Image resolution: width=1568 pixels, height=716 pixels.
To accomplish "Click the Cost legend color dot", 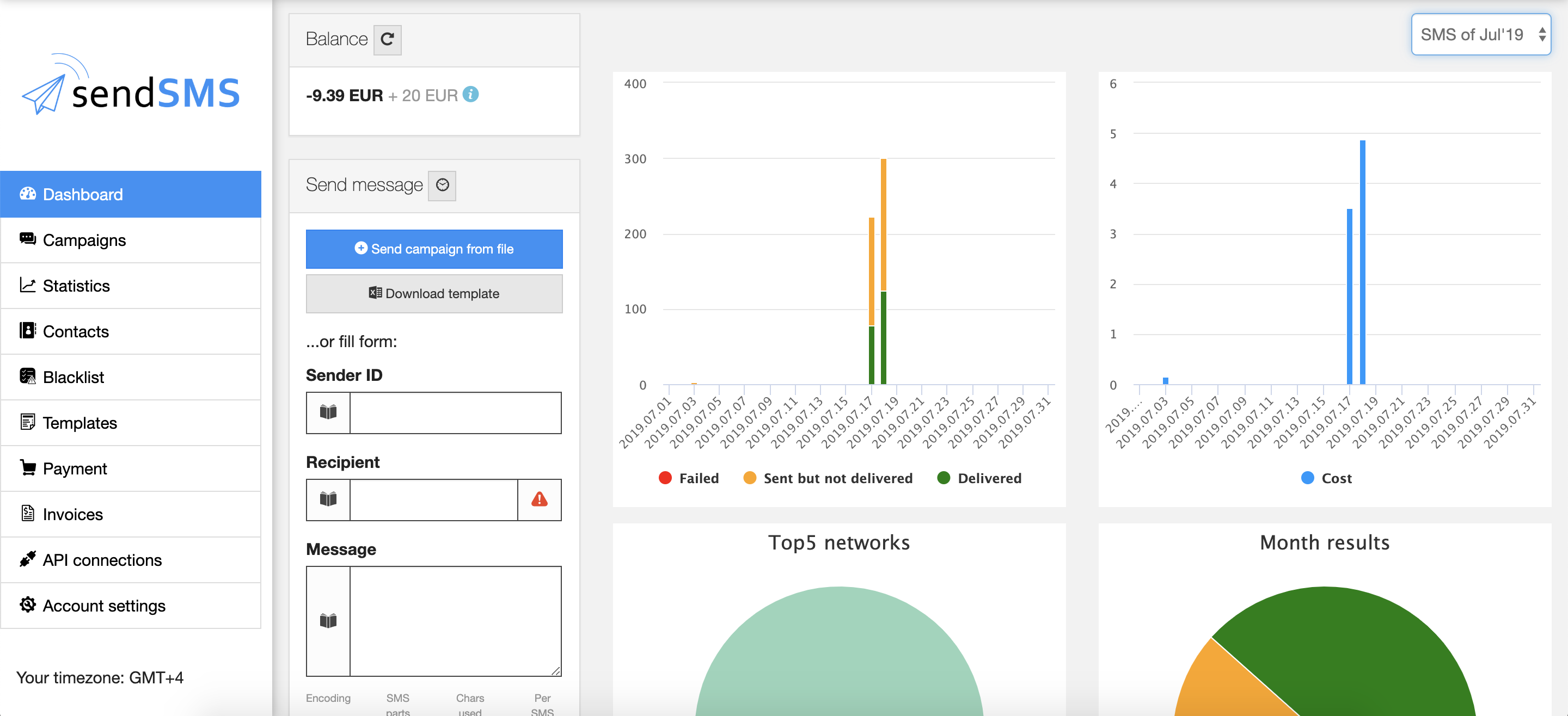I will click(x=1307, y=478).
